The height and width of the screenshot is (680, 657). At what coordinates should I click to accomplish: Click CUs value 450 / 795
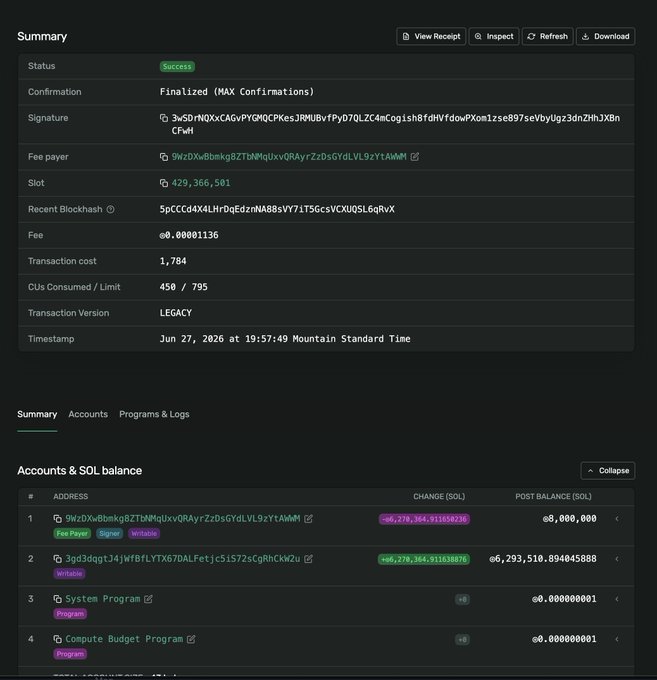coord(183,287)
